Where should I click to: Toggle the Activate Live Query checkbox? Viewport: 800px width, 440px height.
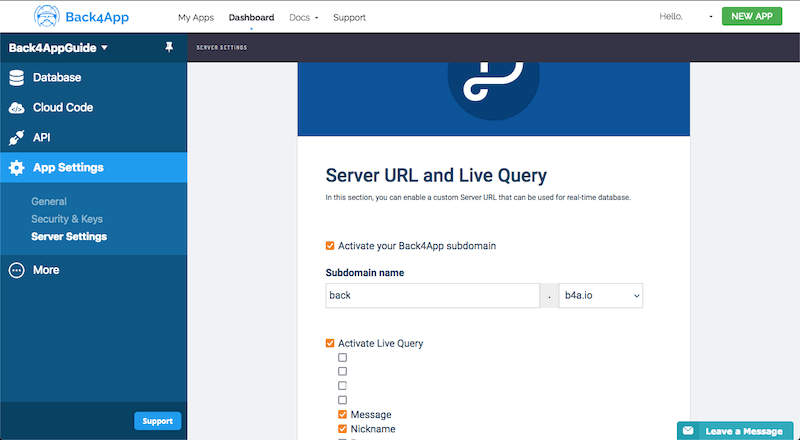[330, 344]
